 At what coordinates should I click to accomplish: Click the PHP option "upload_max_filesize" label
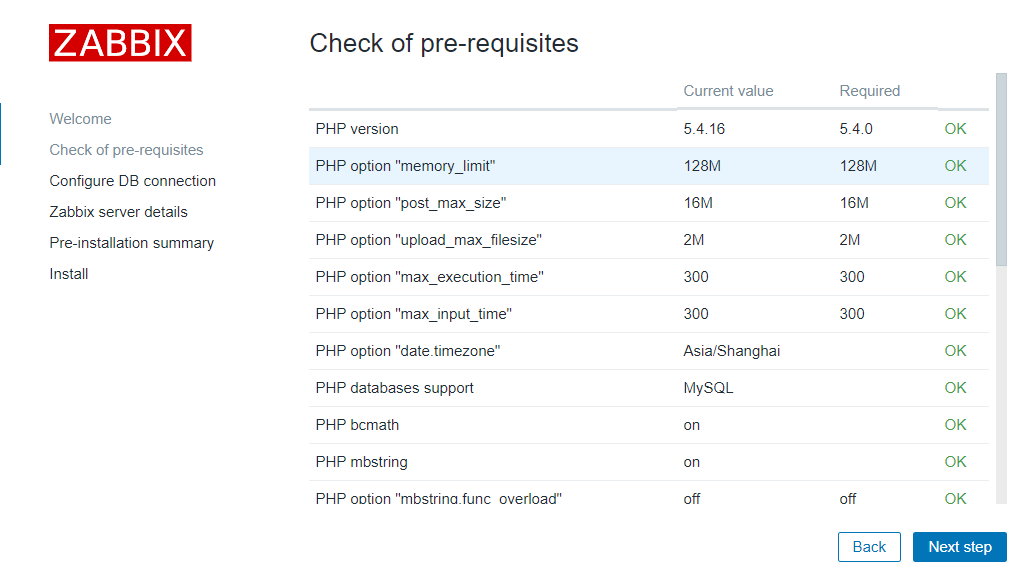[x=428, y=240]
